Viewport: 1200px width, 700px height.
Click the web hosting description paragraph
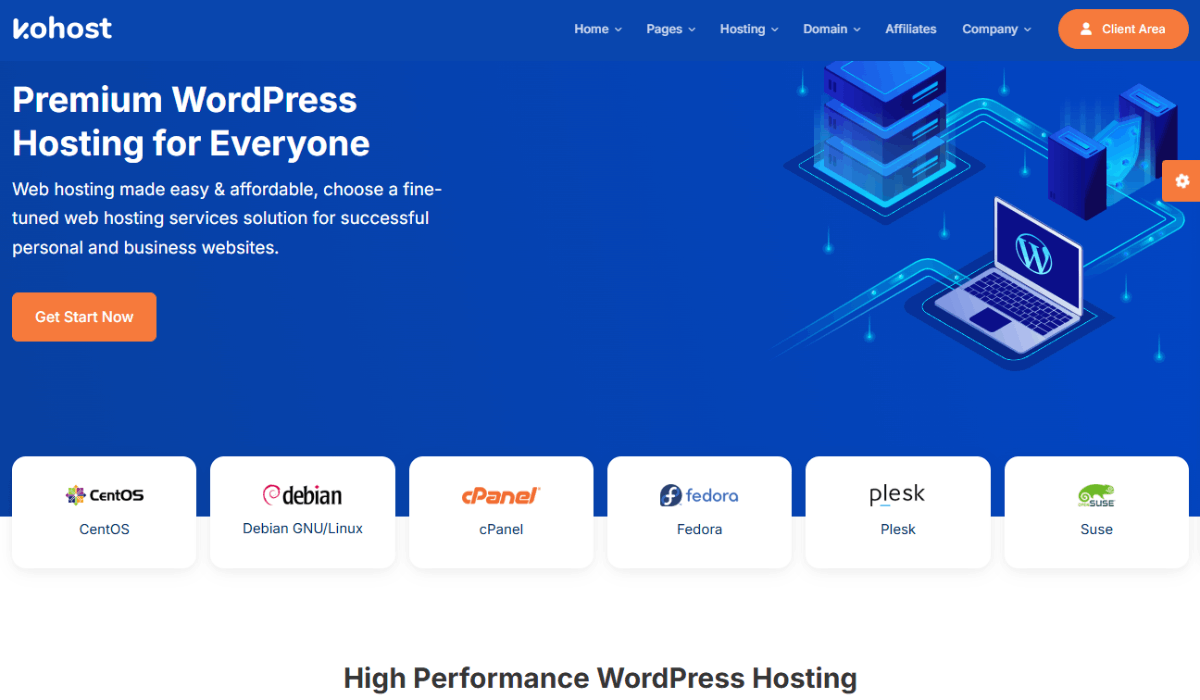[227, 218]
